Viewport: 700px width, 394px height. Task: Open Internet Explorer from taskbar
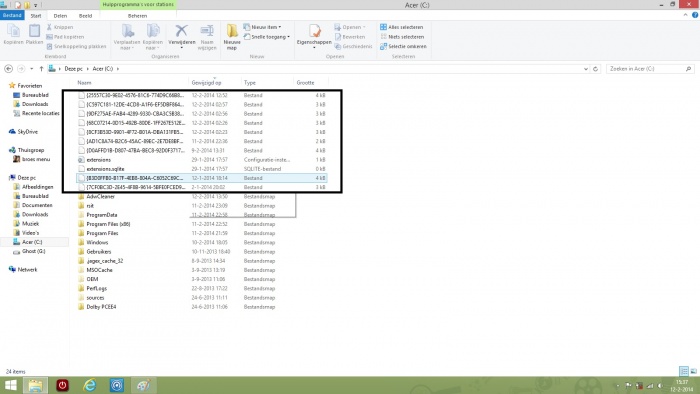90,385
